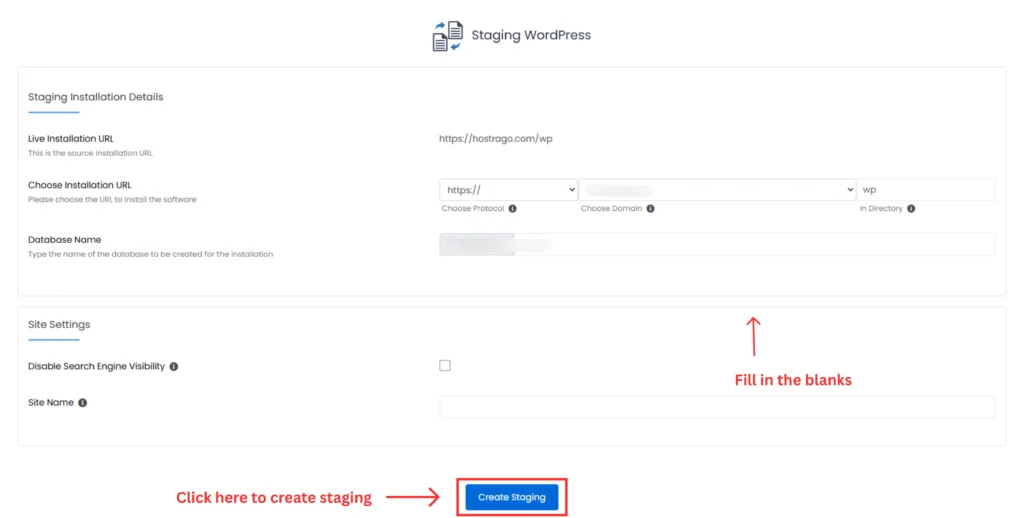Click the Choose Installation URL label
The image size is (1024, 518).
pyautogui.click(x=80, y=185)
